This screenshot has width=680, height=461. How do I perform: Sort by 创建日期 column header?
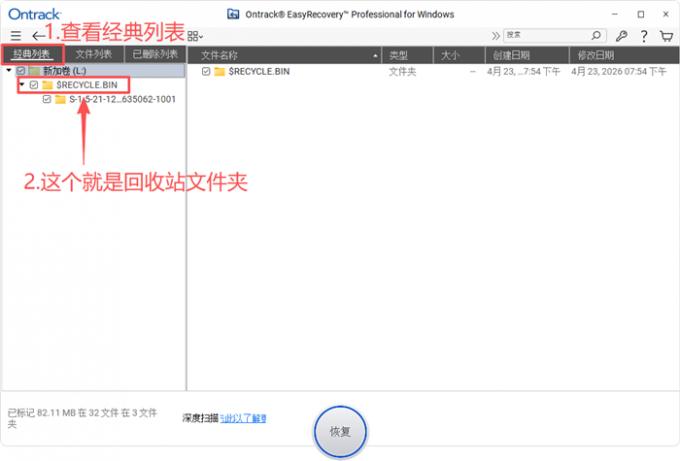coord(527,55)
